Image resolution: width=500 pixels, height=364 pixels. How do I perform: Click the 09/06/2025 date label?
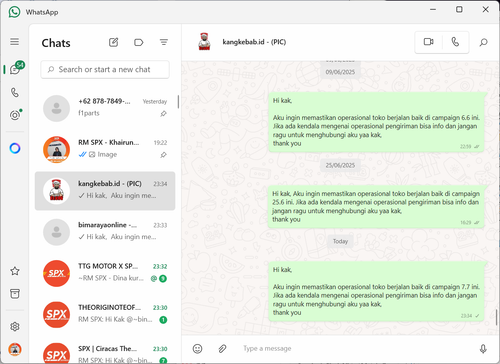340,72
